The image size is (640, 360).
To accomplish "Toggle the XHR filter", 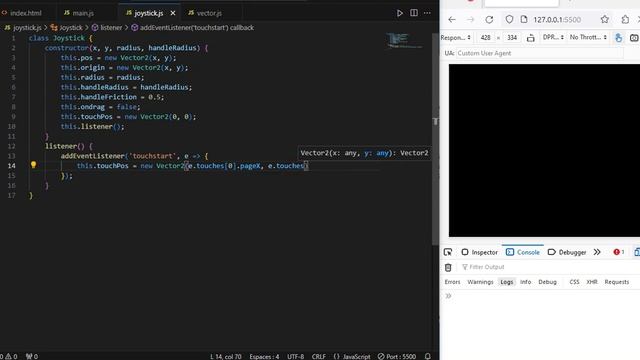I will tap(592, 282).
